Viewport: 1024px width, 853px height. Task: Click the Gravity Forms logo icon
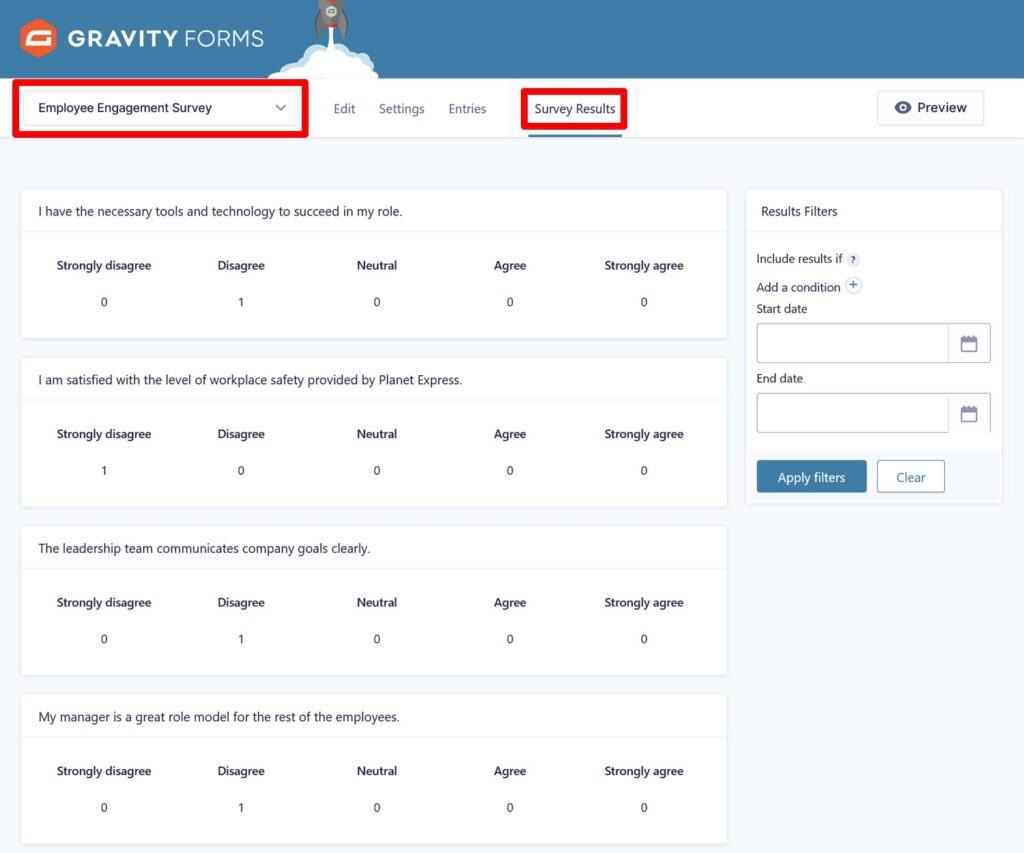pos(37,38)
